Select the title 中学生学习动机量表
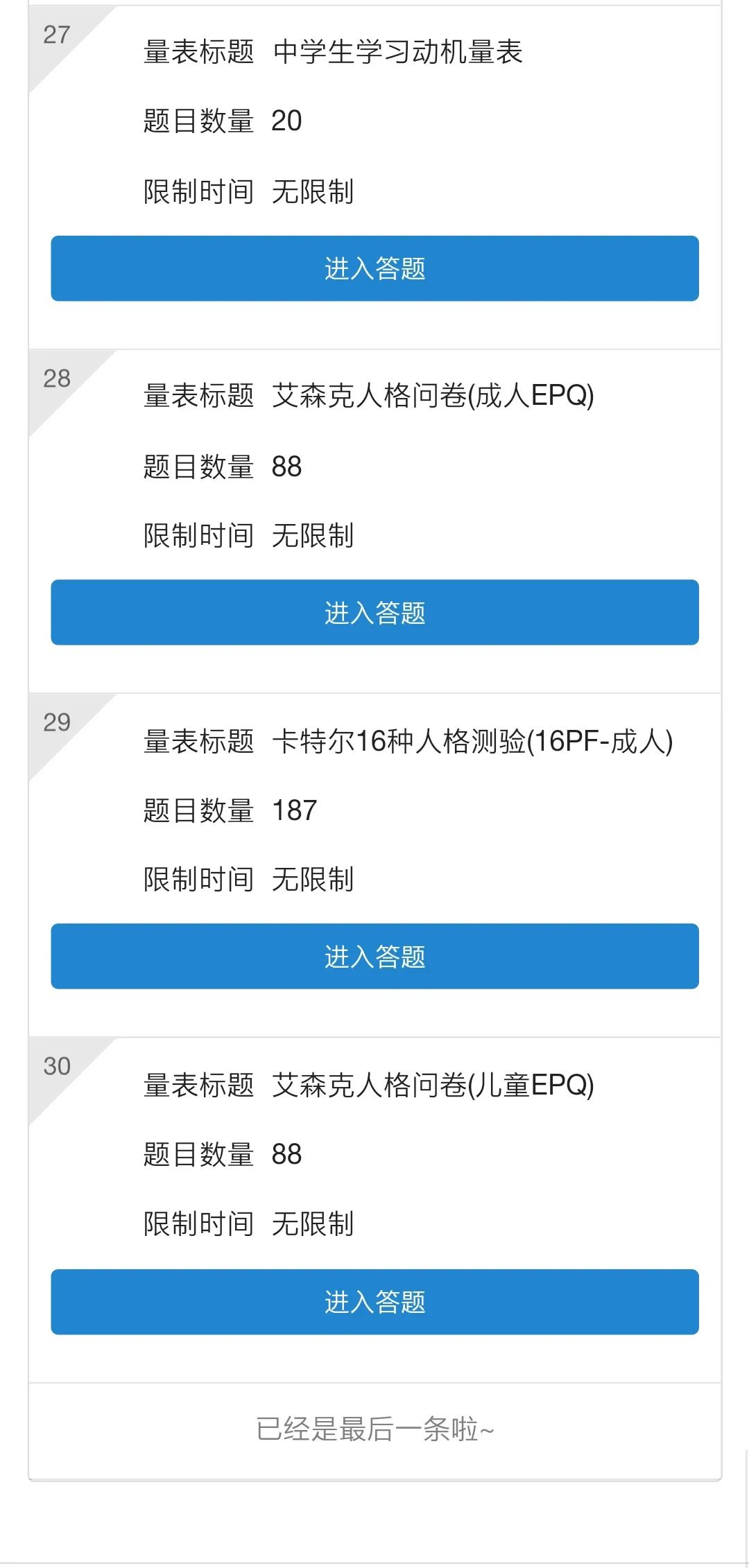749x1568 pixels. coord(397,52)
